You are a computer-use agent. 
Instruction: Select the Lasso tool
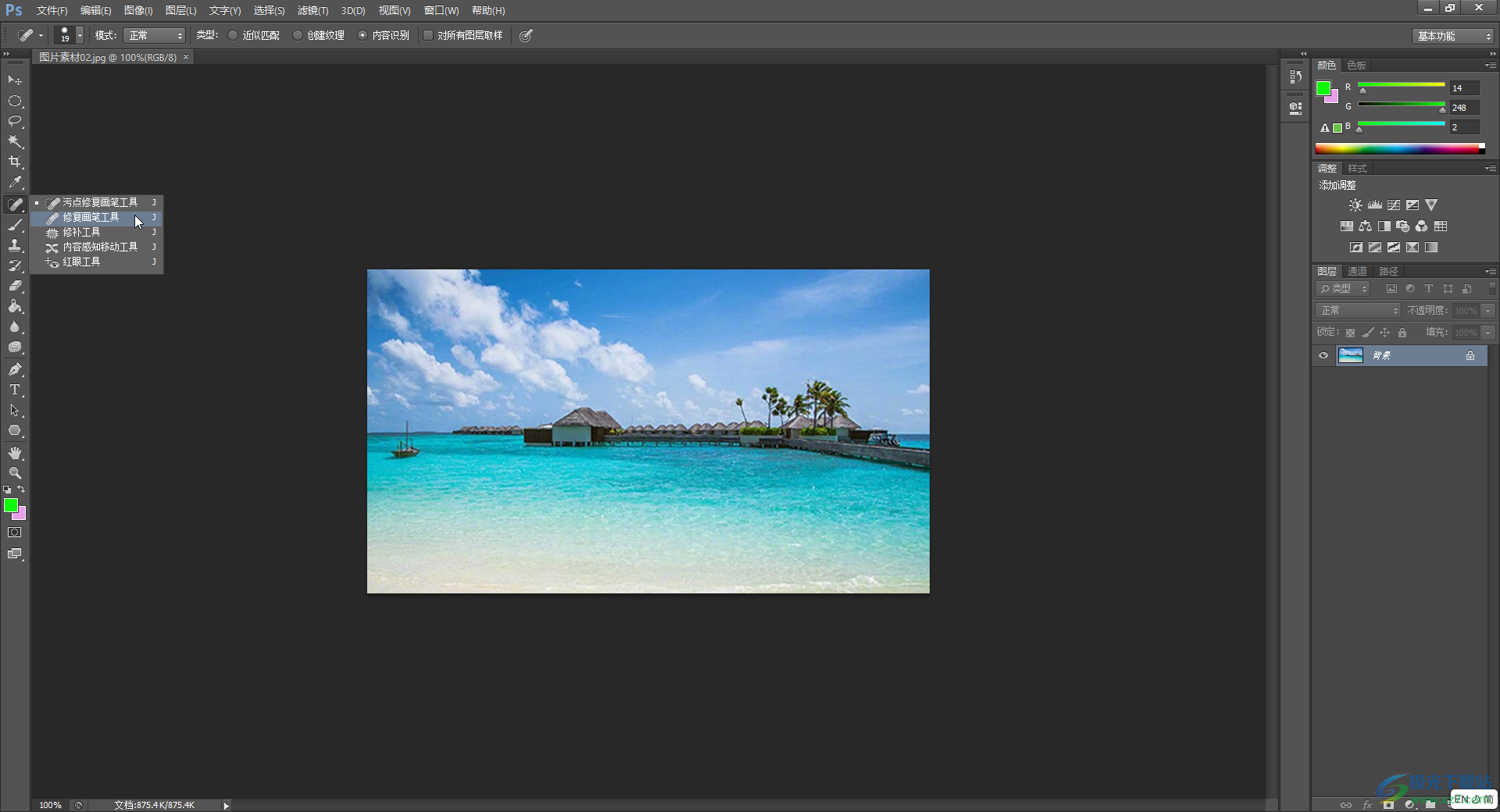(x=15, y=122)
